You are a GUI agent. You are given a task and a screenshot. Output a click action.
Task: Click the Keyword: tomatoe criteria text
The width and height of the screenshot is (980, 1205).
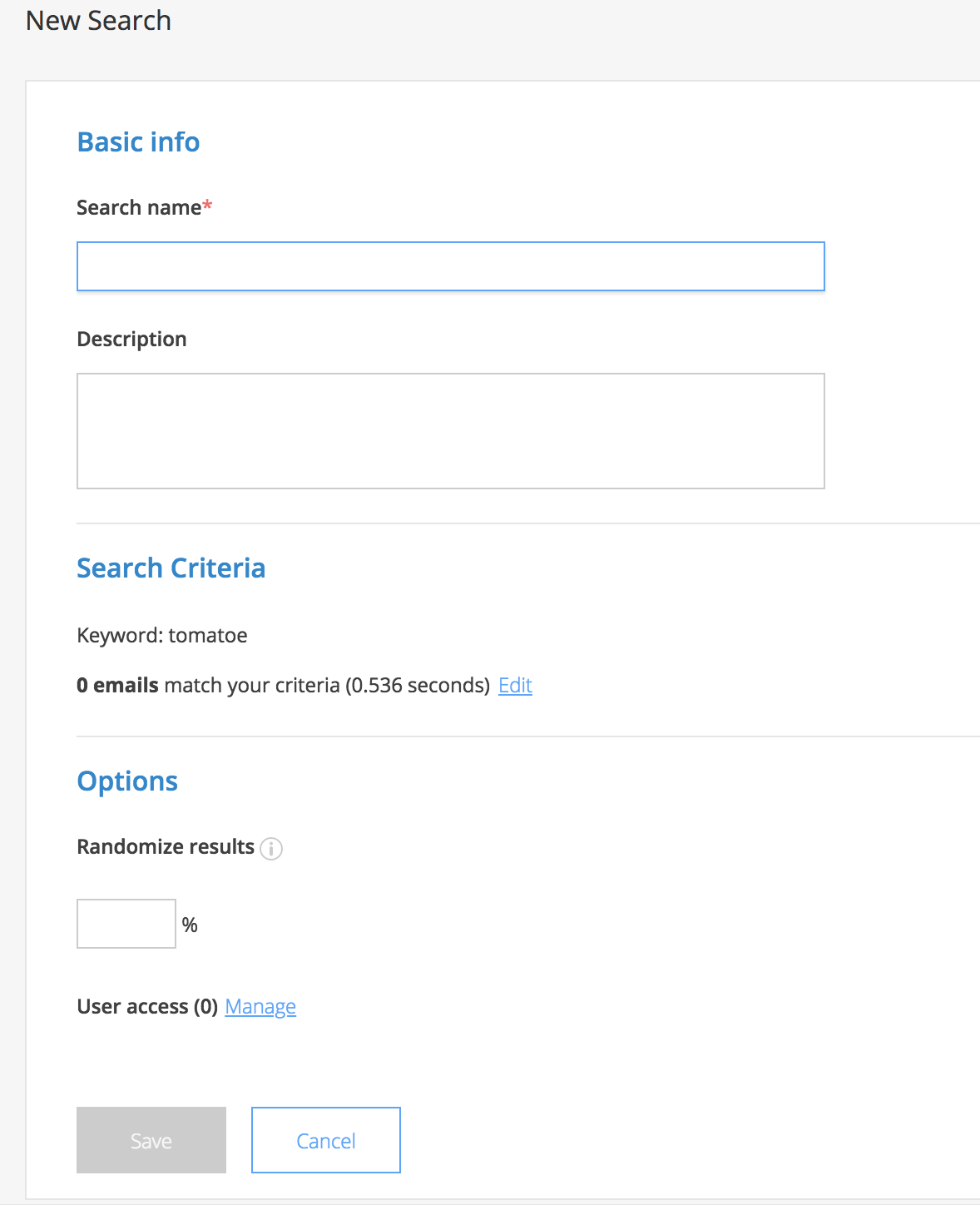click(162, 636)
